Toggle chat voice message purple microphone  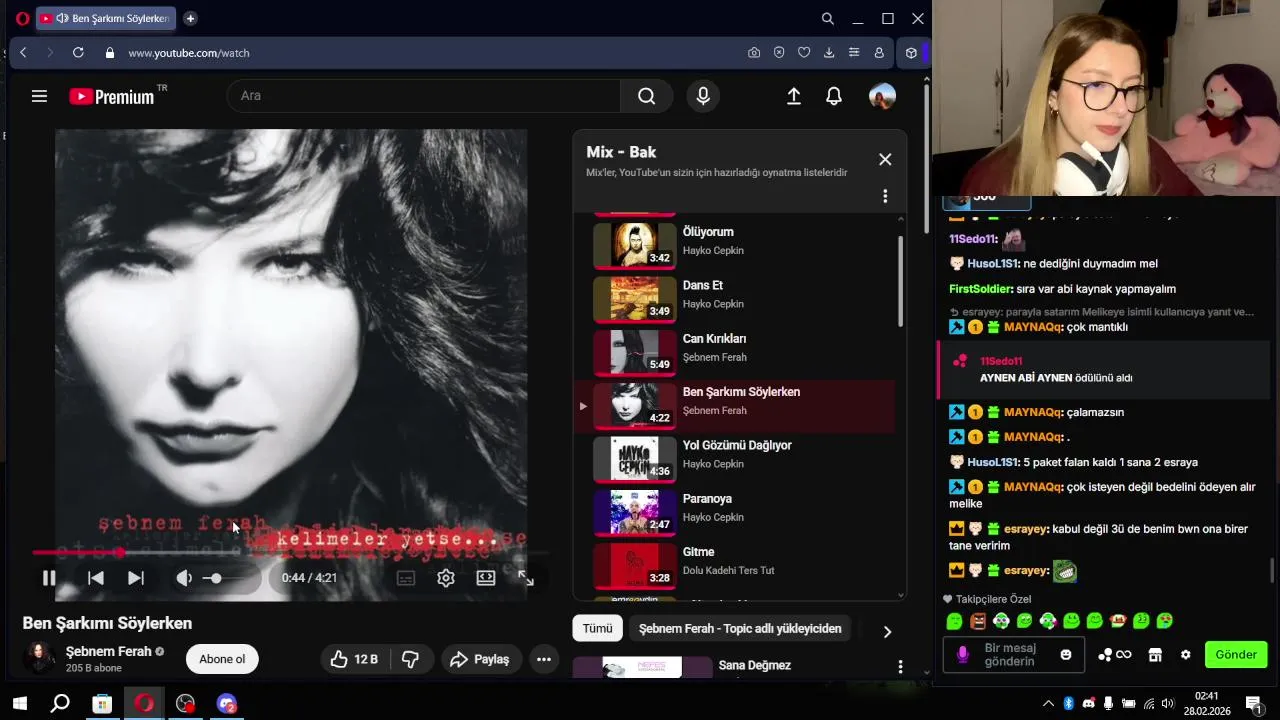tap(963, 655)
